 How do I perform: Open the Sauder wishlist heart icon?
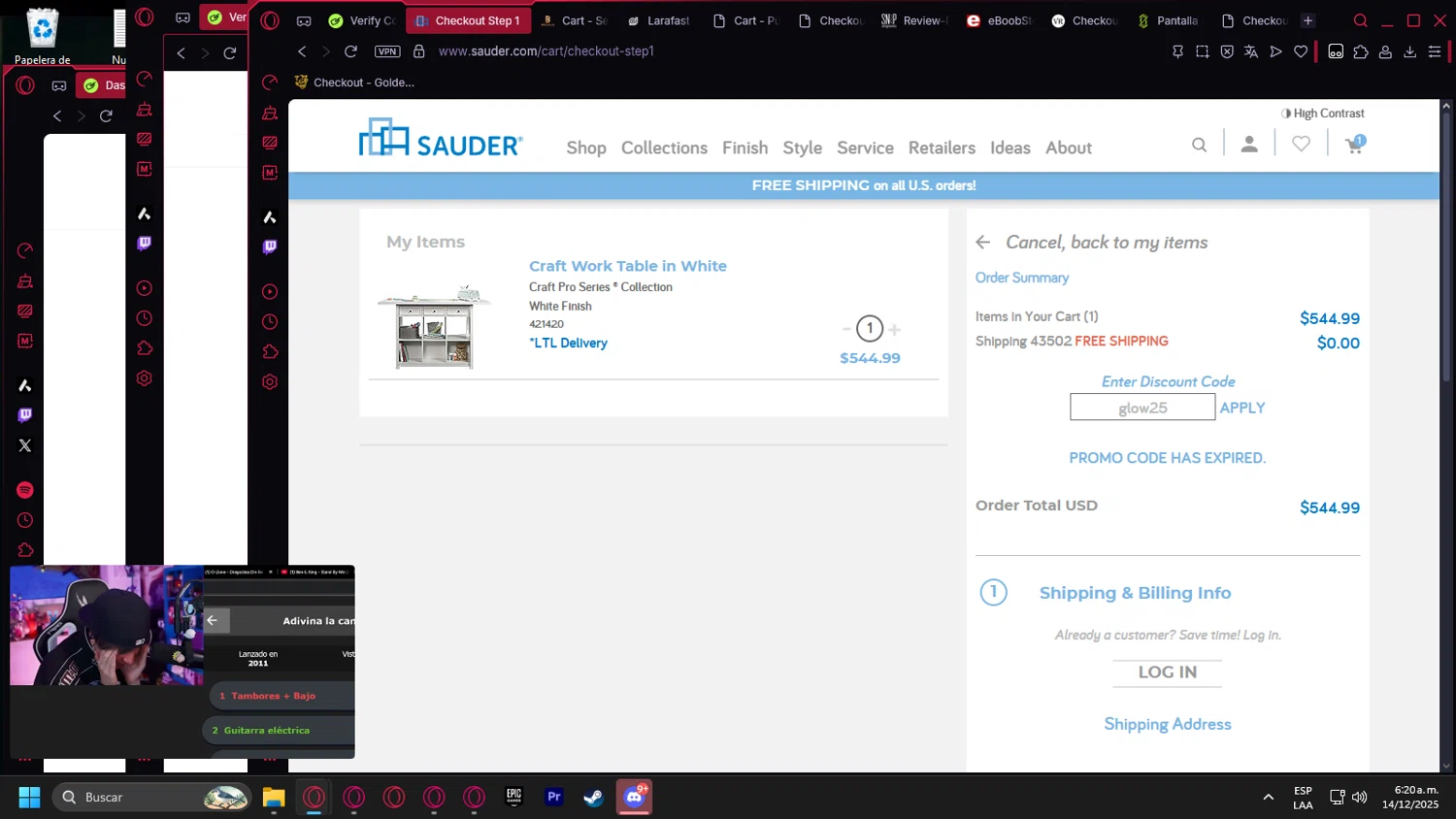1301,144
